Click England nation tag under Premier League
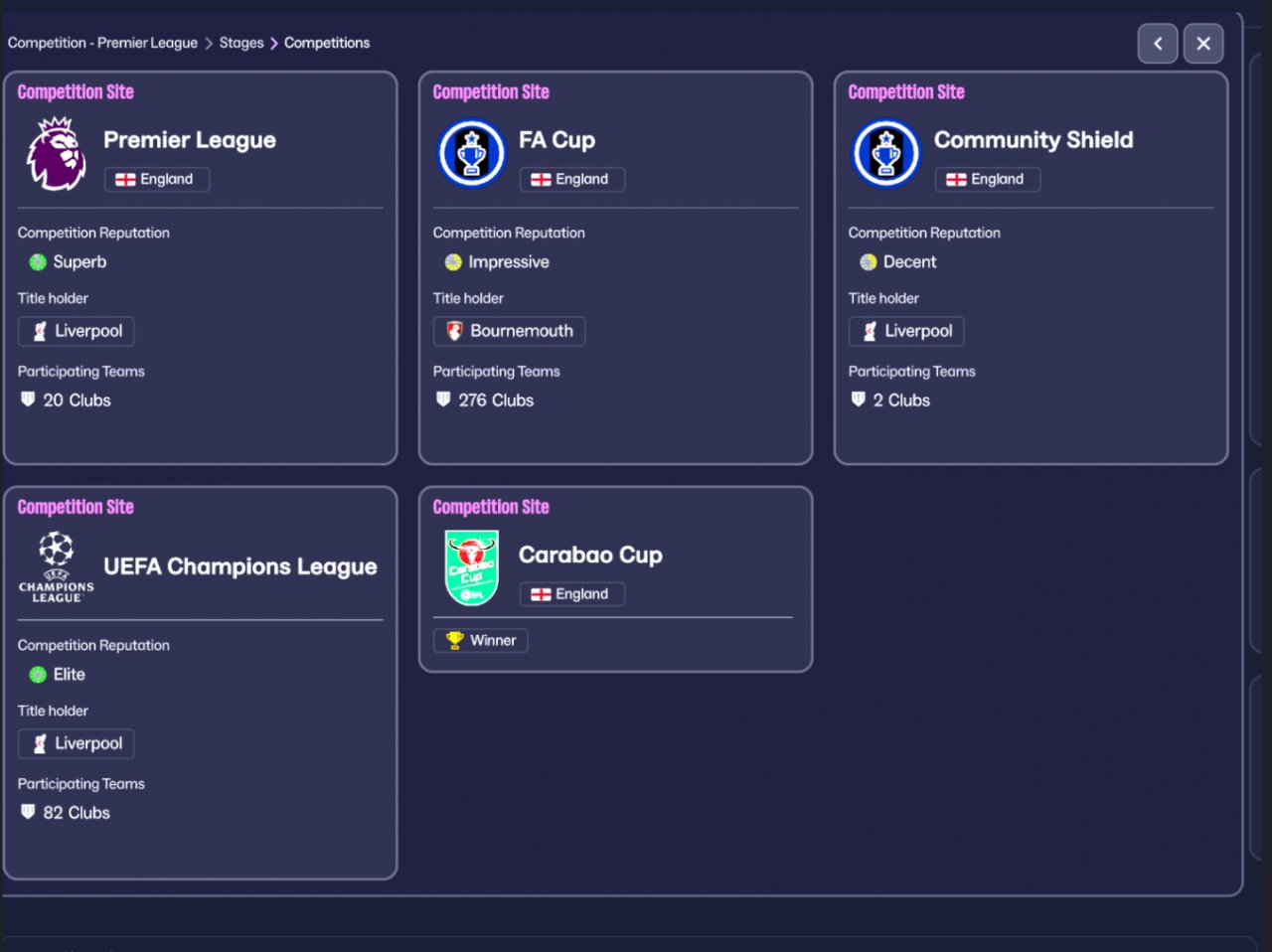The height and width of the screenshot is (952, 1272). (x=157, y=179)
